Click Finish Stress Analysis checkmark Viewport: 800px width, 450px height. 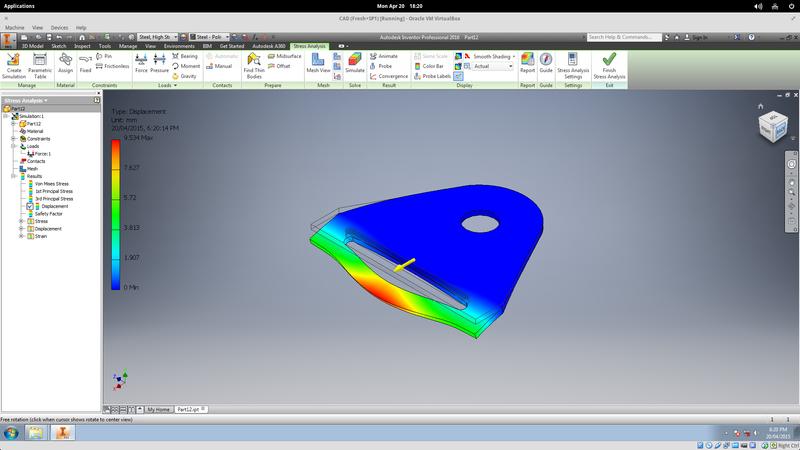[609, 63]
